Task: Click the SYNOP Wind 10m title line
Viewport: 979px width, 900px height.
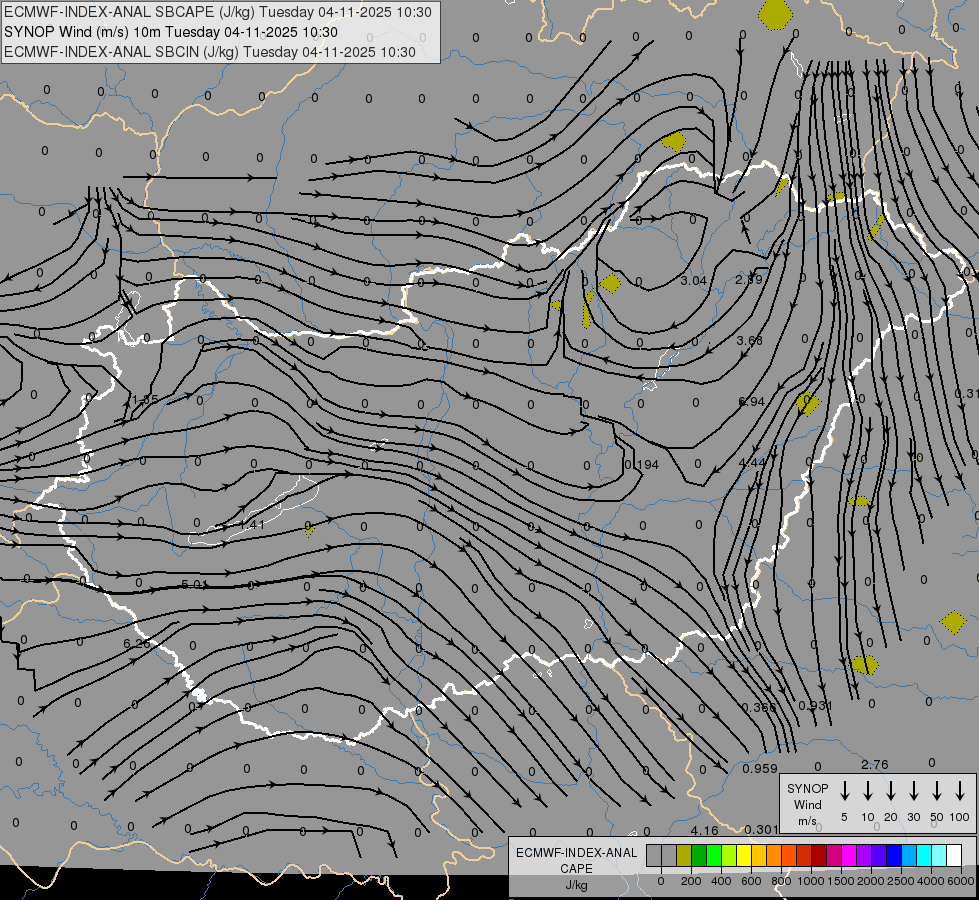Action: click(x=170, y=32)
